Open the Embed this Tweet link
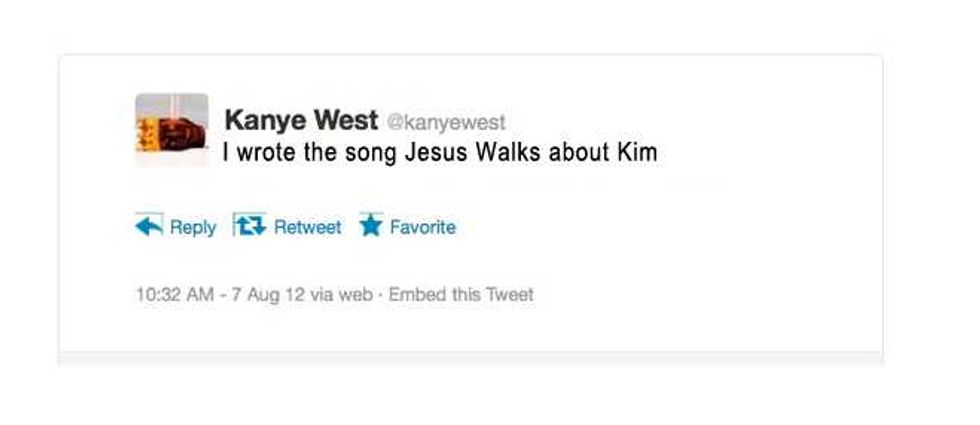The image size is (980, 425). pos(461,295)
